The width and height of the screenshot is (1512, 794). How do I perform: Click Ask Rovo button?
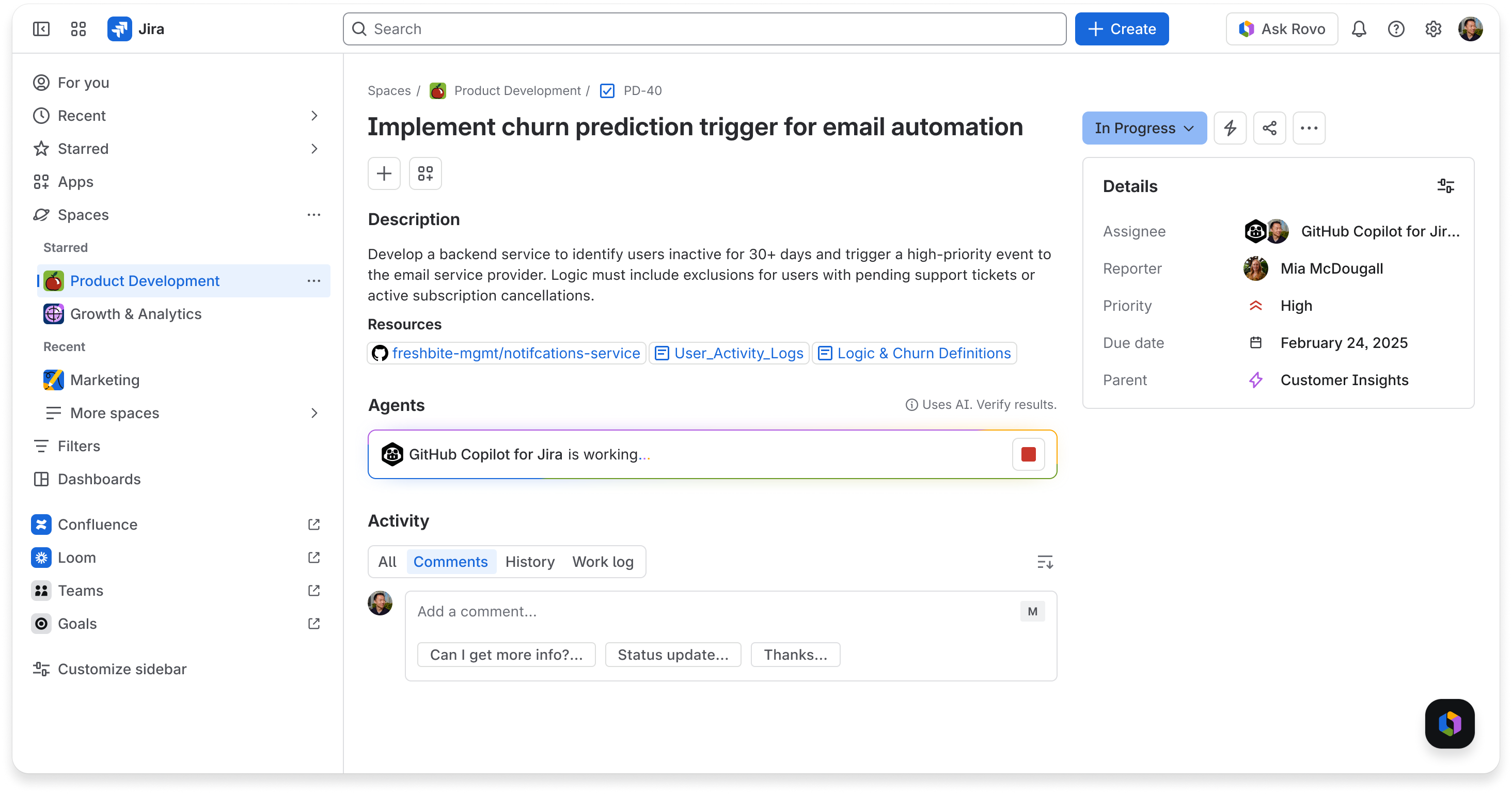click(1281, 29)
